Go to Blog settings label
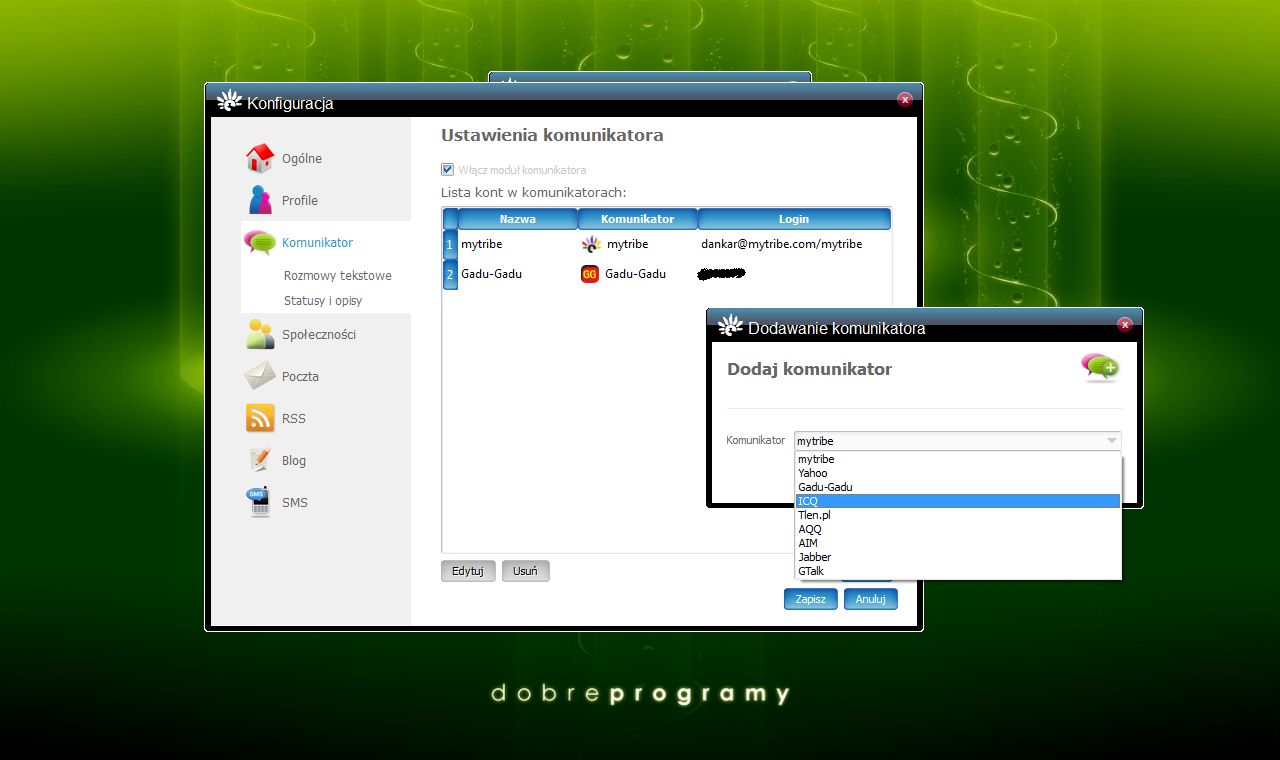This screenshot has width=1280, height=760. tap(294, 461)
